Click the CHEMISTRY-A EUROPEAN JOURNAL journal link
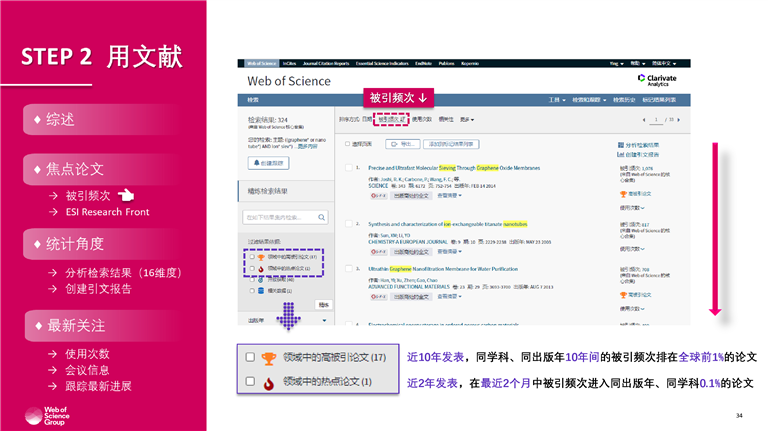The height and width of the screenshot is (431, 768). tap(408, 242)
